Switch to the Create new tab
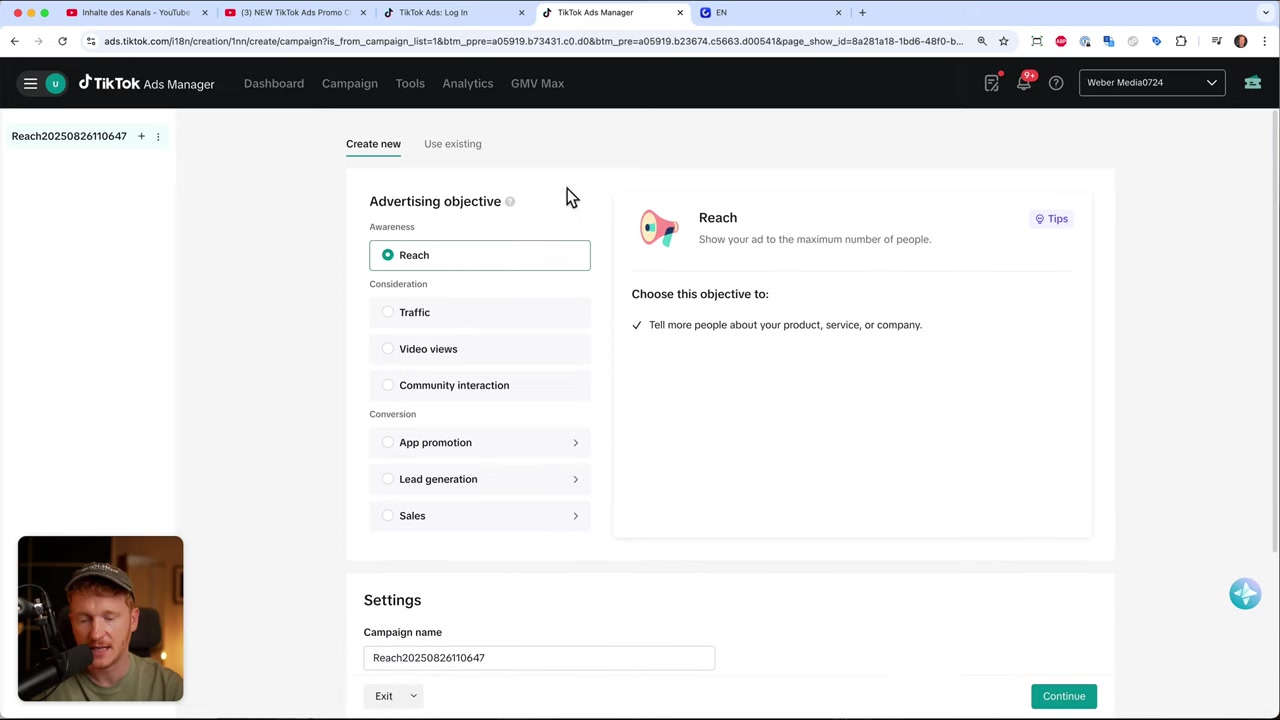The height and width of the screenshot is (720, 1280). point(373,144)
